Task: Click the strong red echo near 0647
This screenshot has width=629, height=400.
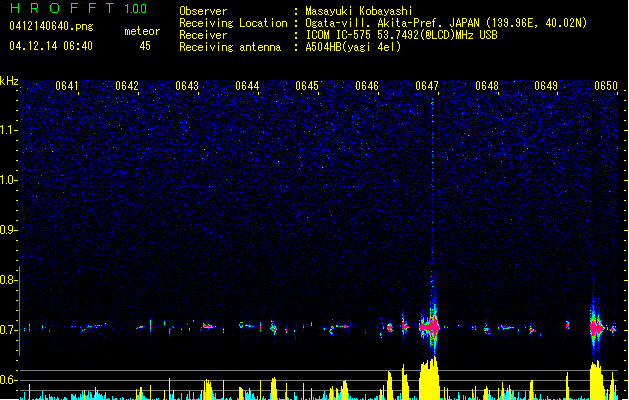Action: (x=429, y=327)
